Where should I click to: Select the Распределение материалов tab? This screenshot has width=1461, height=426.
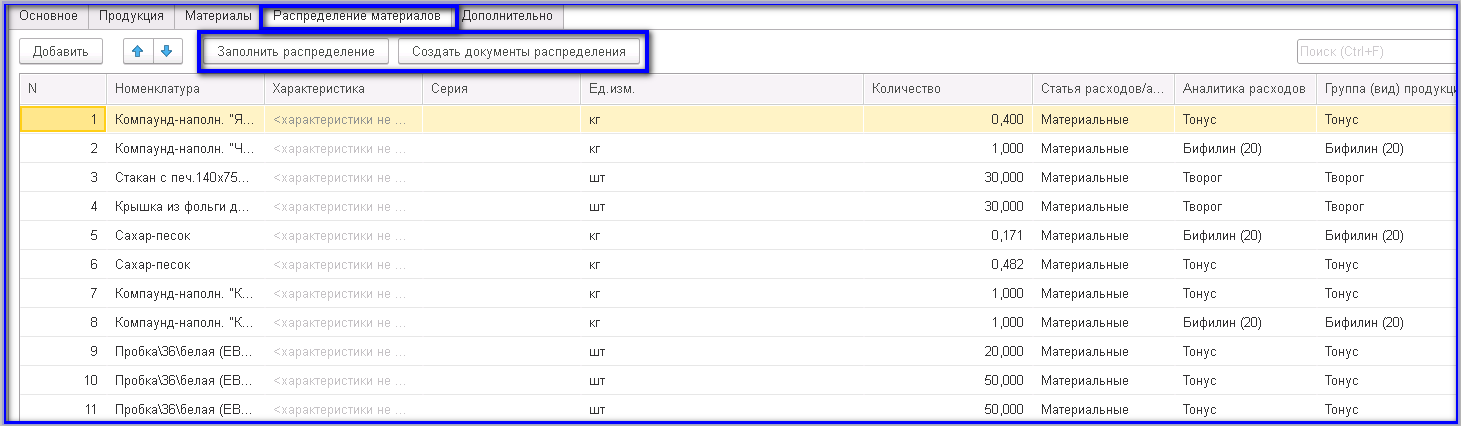click(357, 16)
